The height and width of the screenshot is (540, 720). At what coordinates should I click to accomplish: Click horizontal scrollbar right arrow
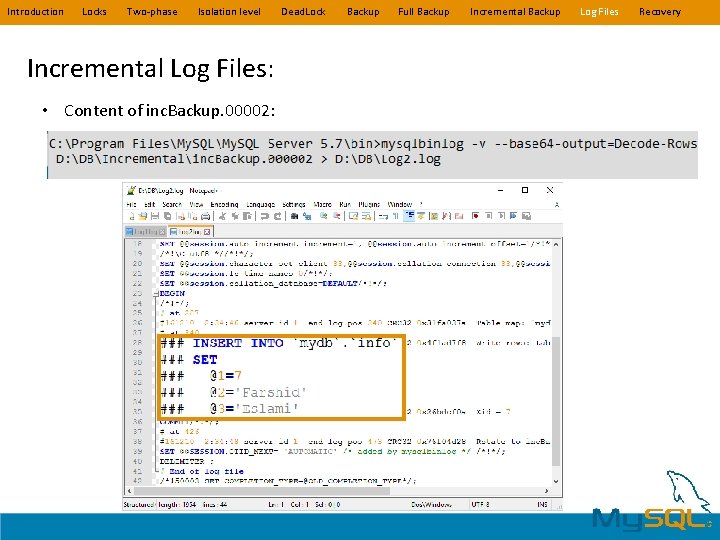[546, 491]
